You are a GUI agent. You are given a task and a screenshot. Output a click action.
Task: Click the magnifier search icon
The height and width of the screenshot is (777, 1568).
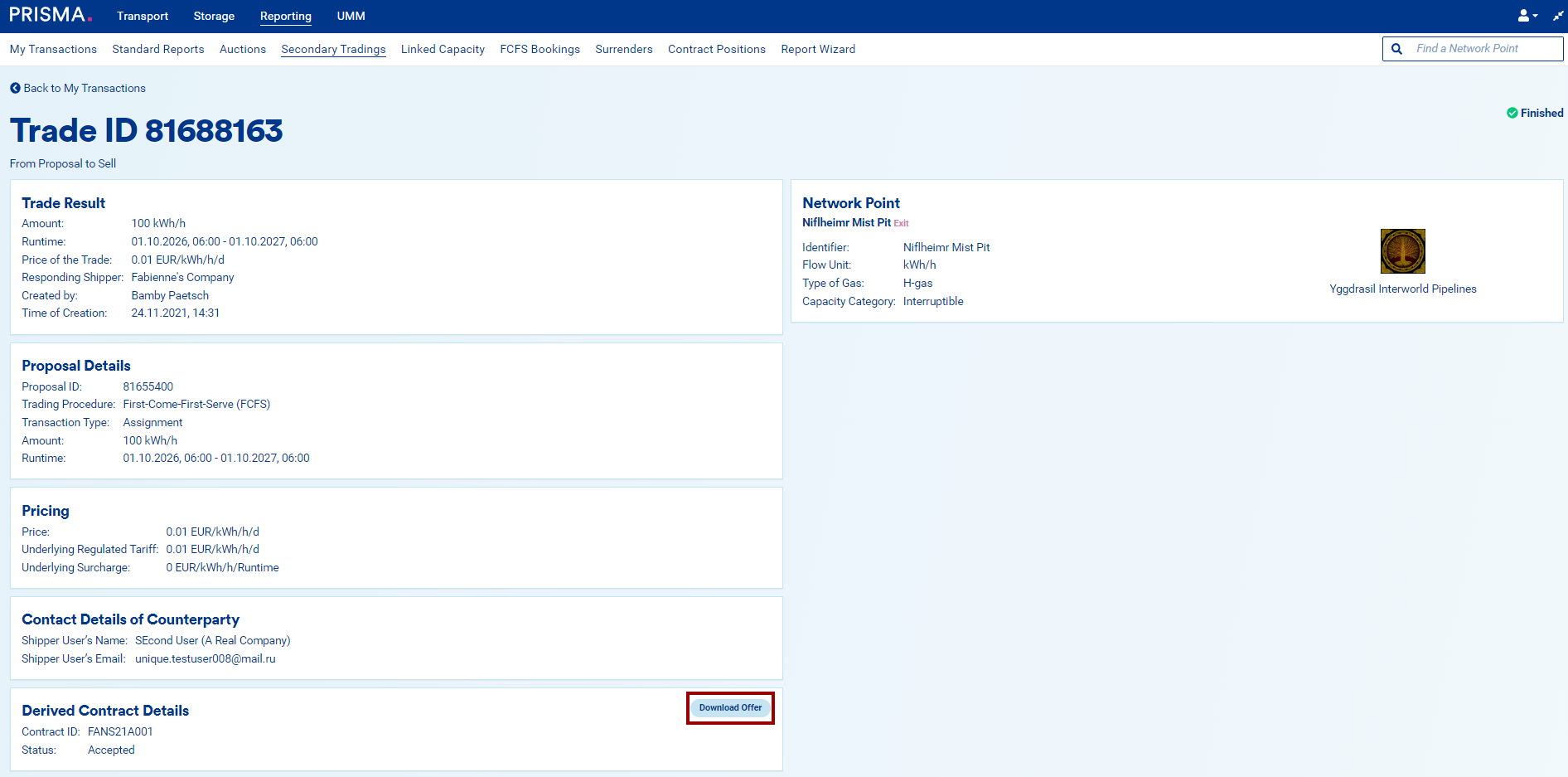pos(1396,49)
